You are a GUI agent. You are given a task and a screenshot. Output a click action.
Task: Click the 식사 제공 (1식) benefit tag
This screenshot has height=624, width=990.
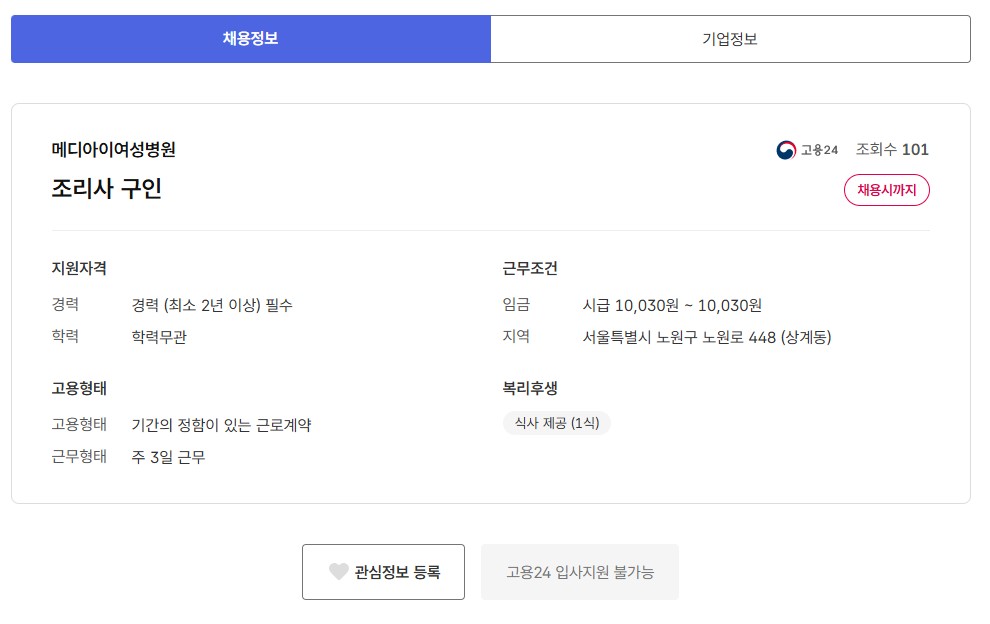pos(557,423)
